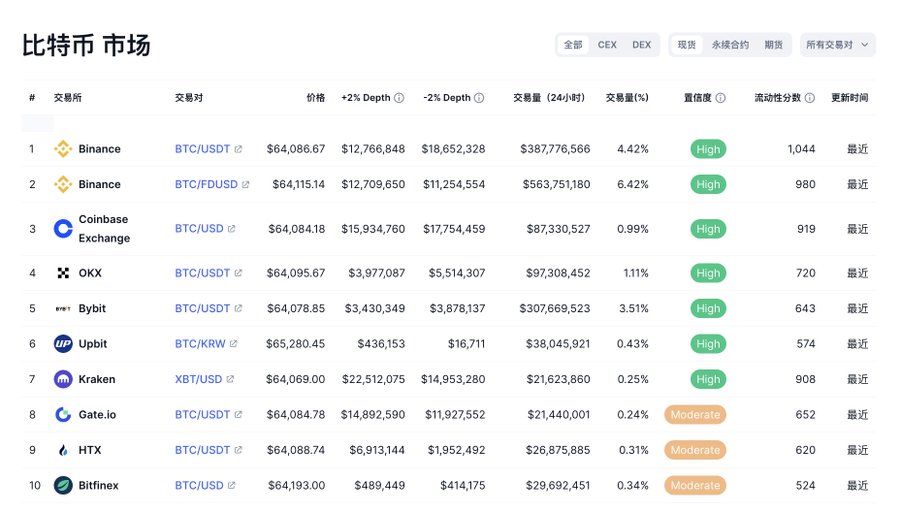Click the volume $563,751,180

click(x=556, y=184)
